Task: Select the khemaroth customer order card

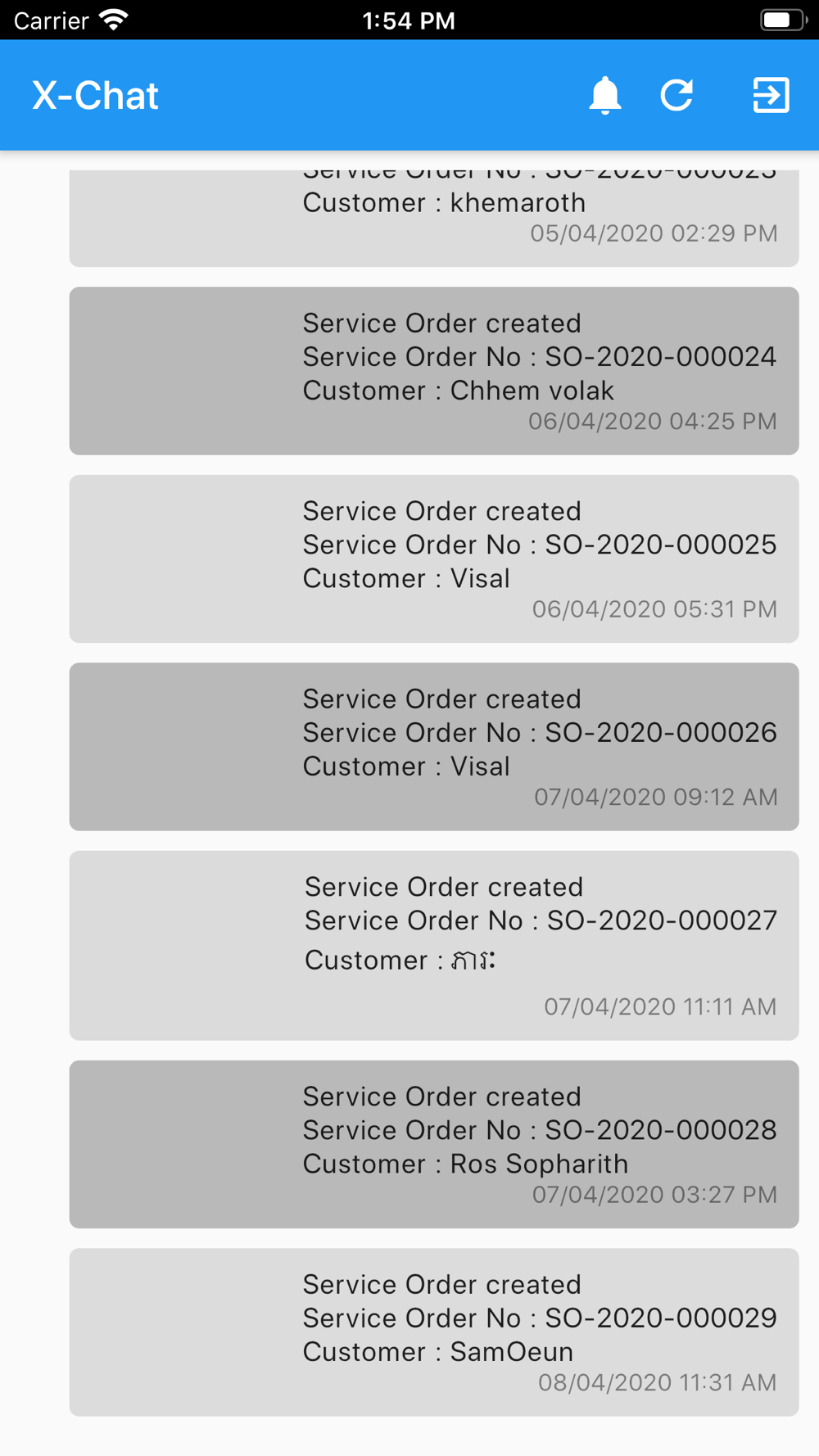Action: (x=434, y=218)
